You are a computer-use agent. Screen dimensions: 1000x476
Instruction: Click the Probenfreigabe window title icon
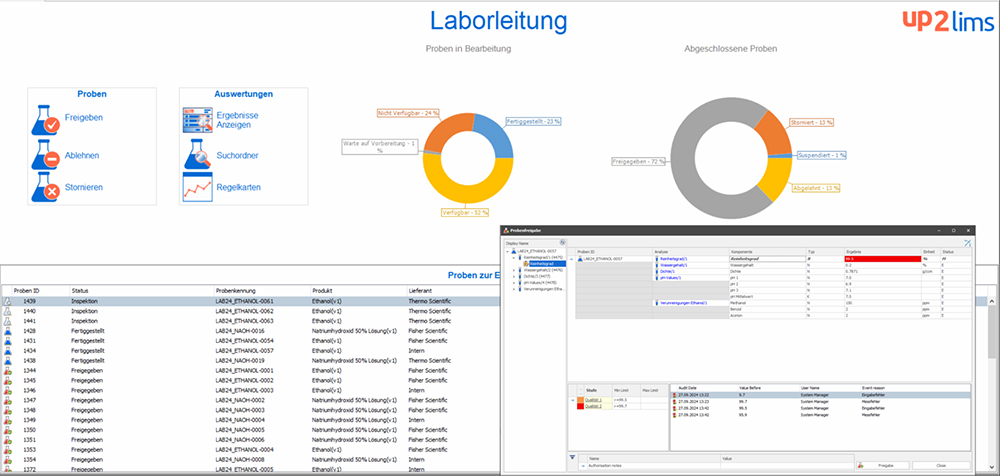pos(505,230)
